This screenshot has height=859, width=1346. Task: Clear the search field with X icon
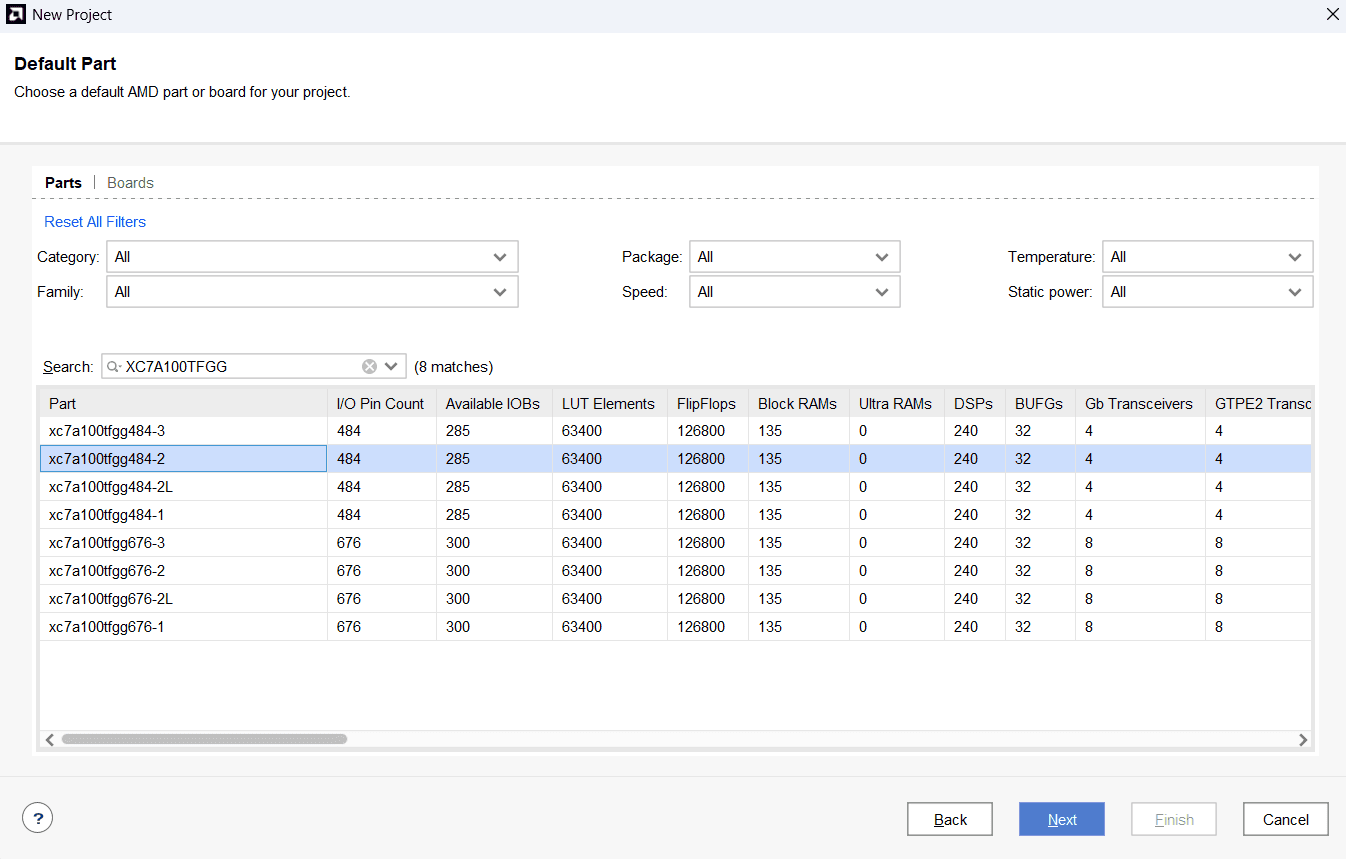(x=369, y=367)
